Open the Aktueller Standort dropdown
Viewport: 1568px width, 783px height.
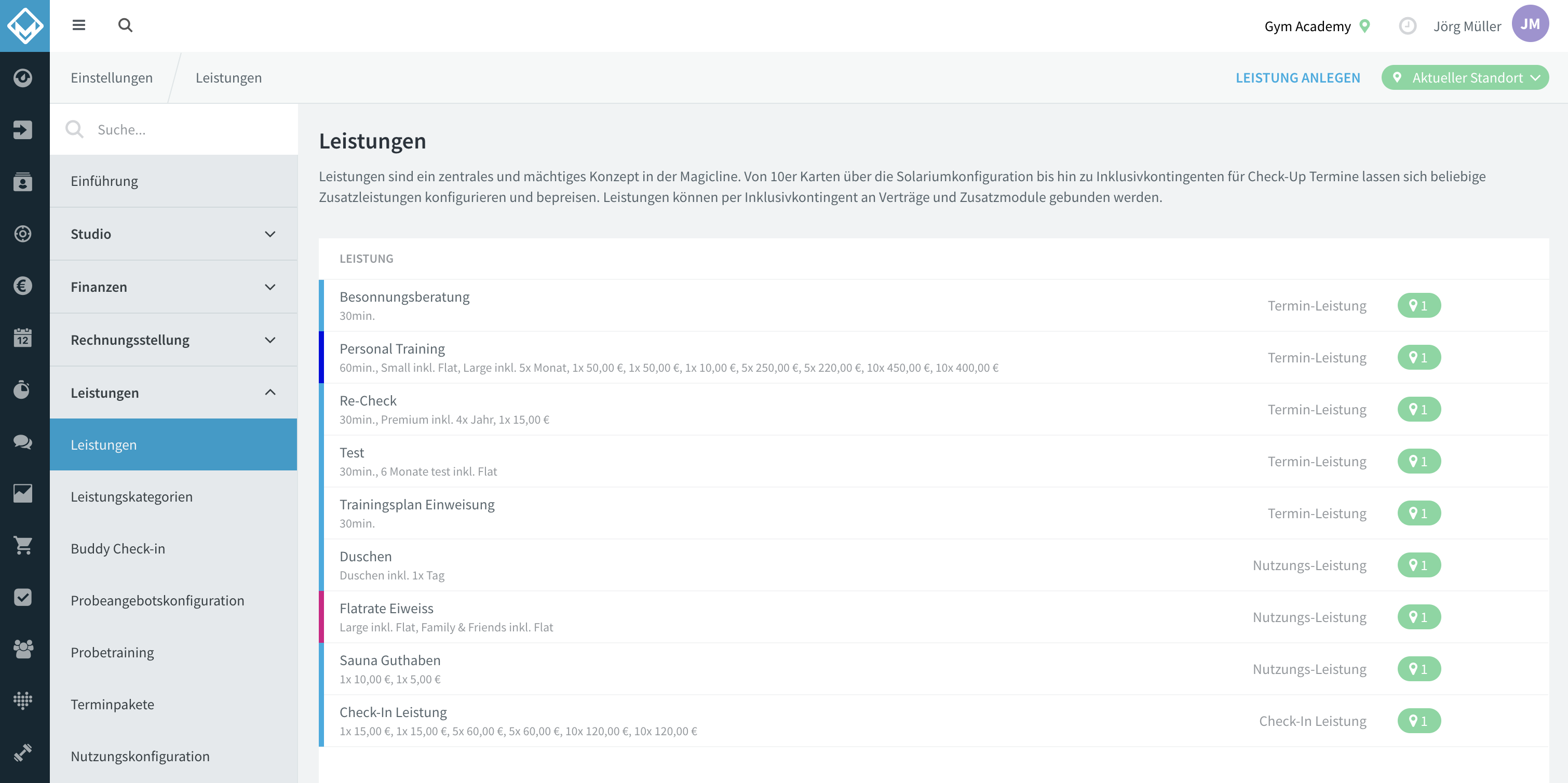(x=1465, y=78)
